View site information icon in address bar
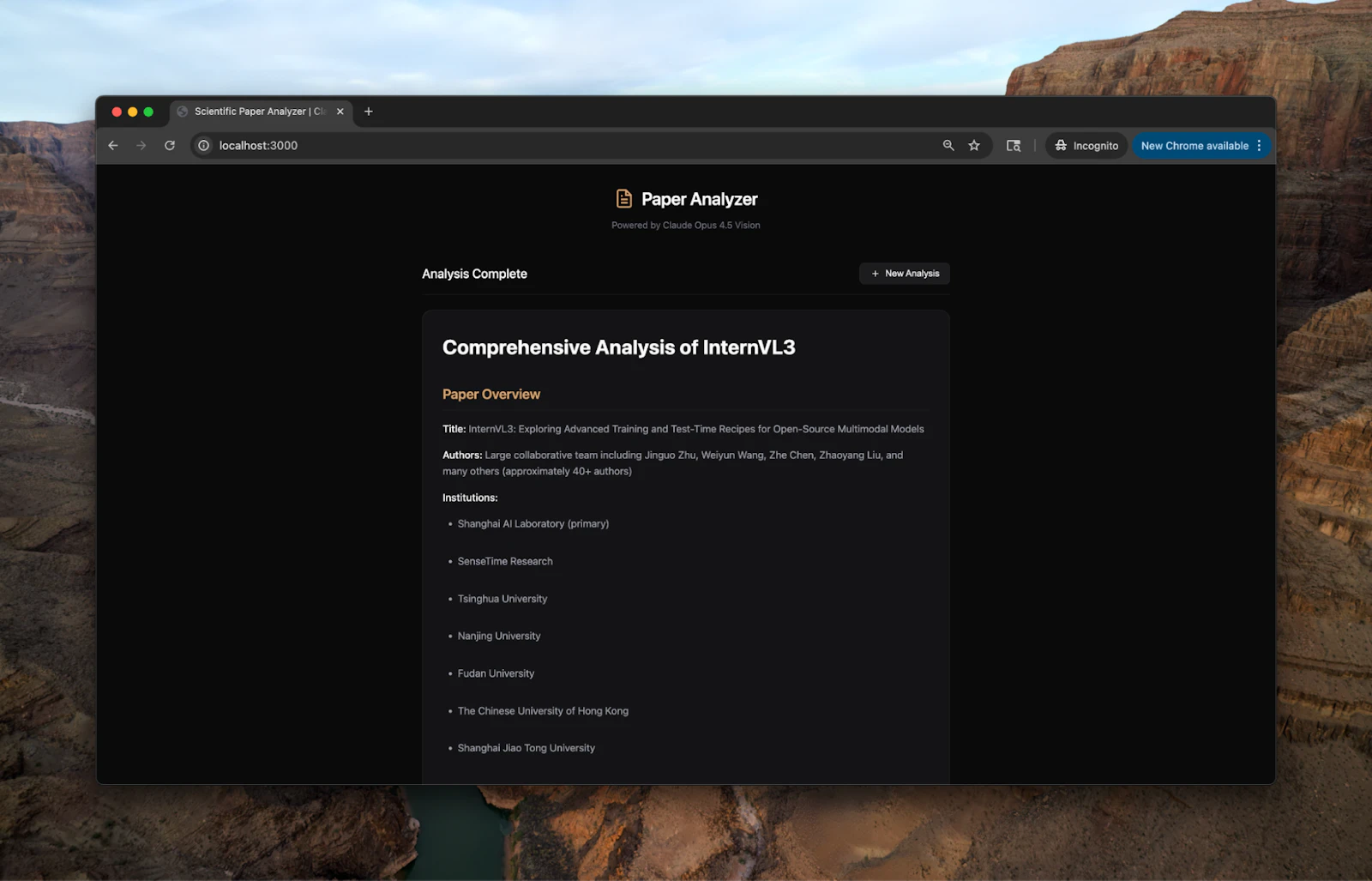 click(x=204, y=146)
